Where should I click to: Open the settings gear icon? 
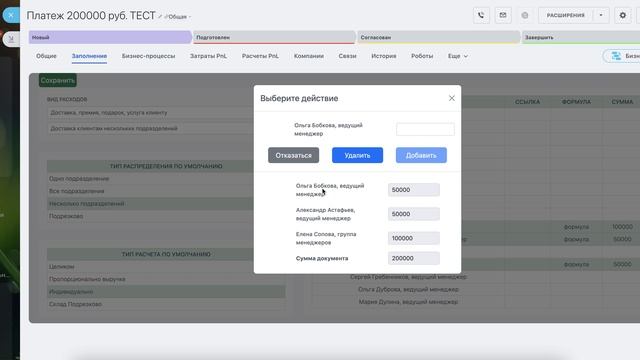[622, 16]
